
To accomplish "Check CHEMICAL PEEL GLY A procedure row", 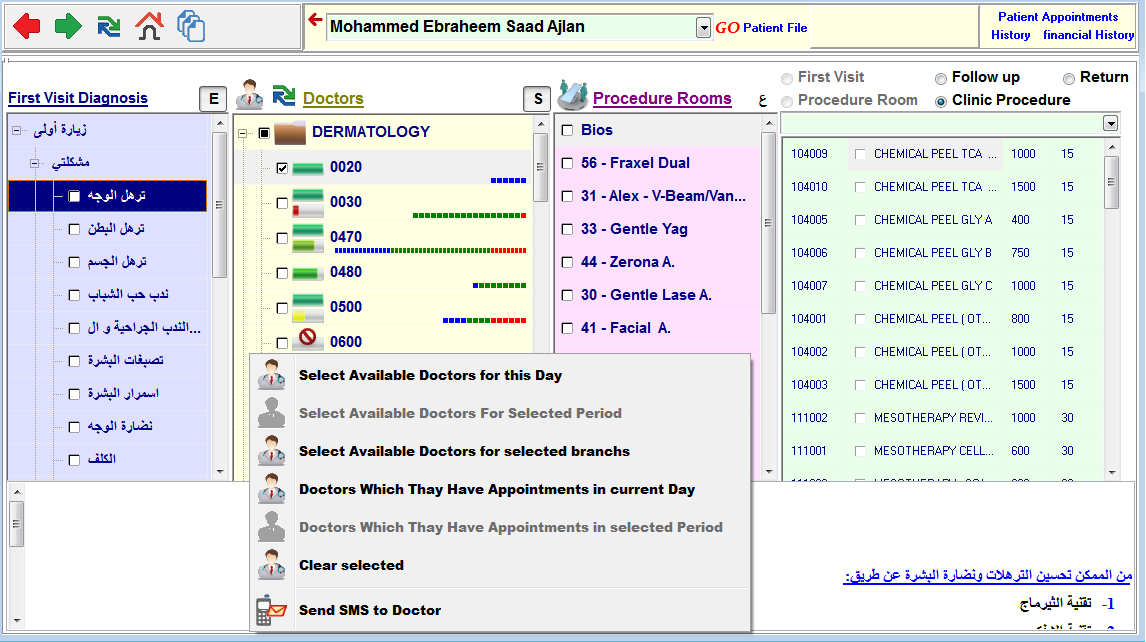I will click(860, 220).
